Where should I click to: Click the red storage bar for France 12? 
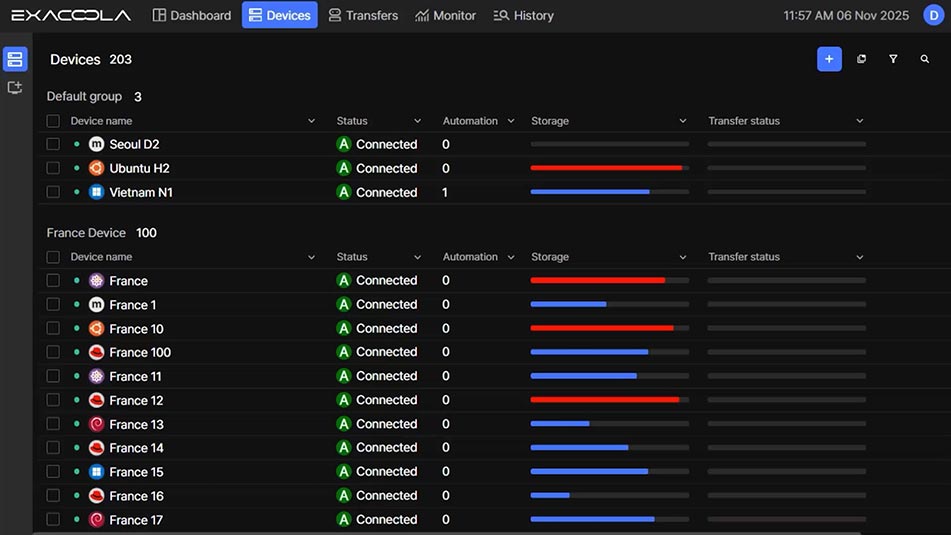pos(604,400)
